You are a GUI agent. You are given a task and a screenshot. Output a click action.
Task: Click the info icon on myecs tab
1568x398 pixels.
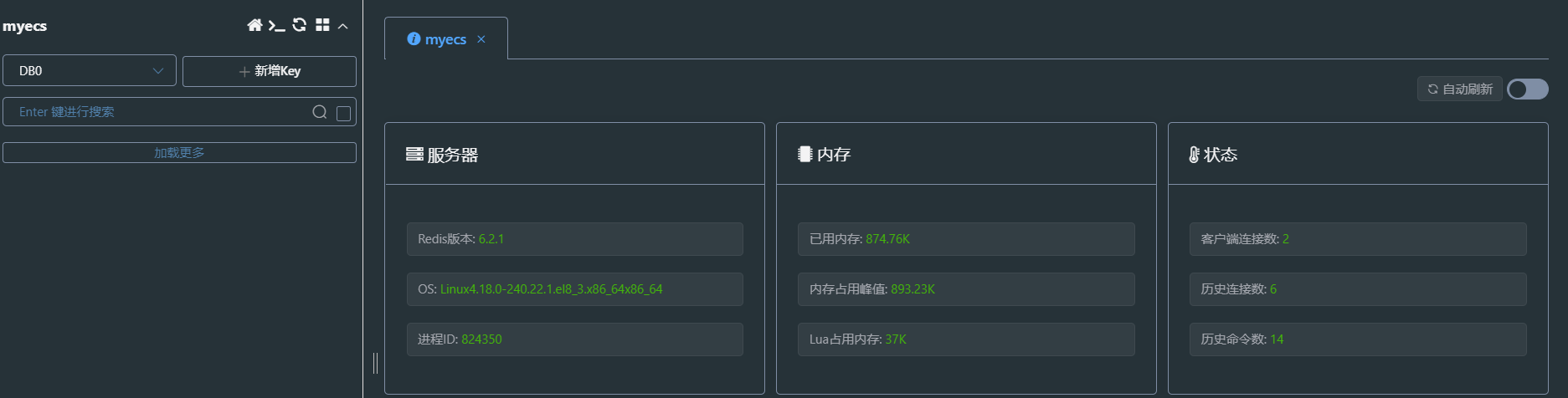414,39
